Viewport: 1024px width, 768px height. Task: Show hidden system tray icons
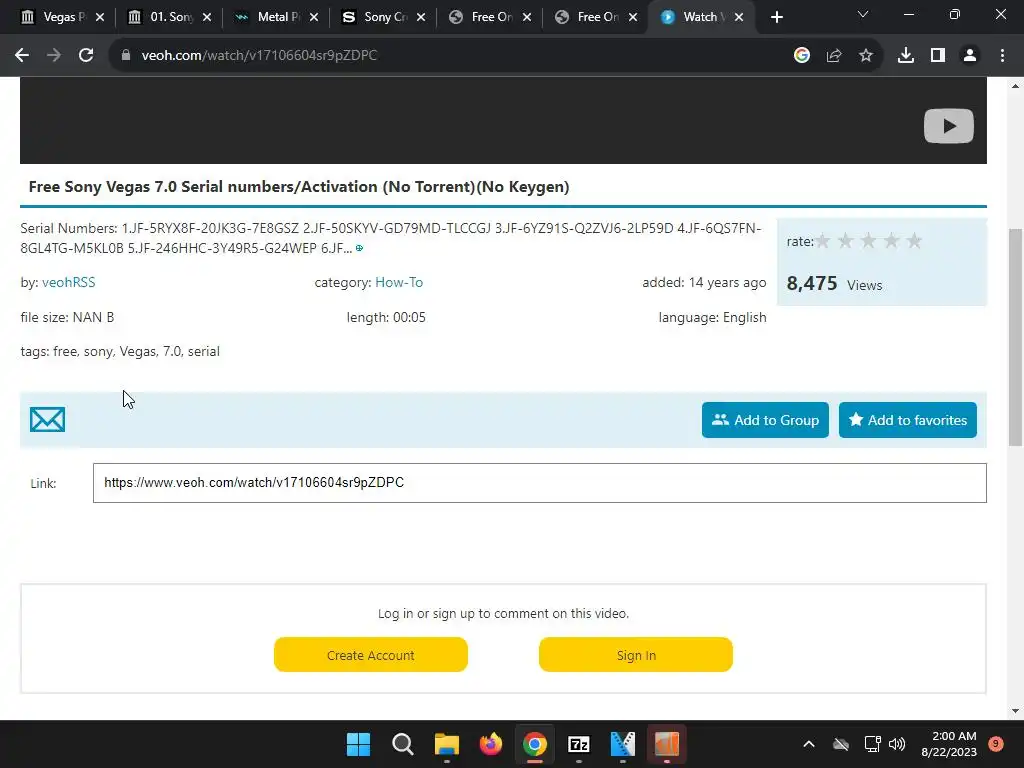[808, 744]
